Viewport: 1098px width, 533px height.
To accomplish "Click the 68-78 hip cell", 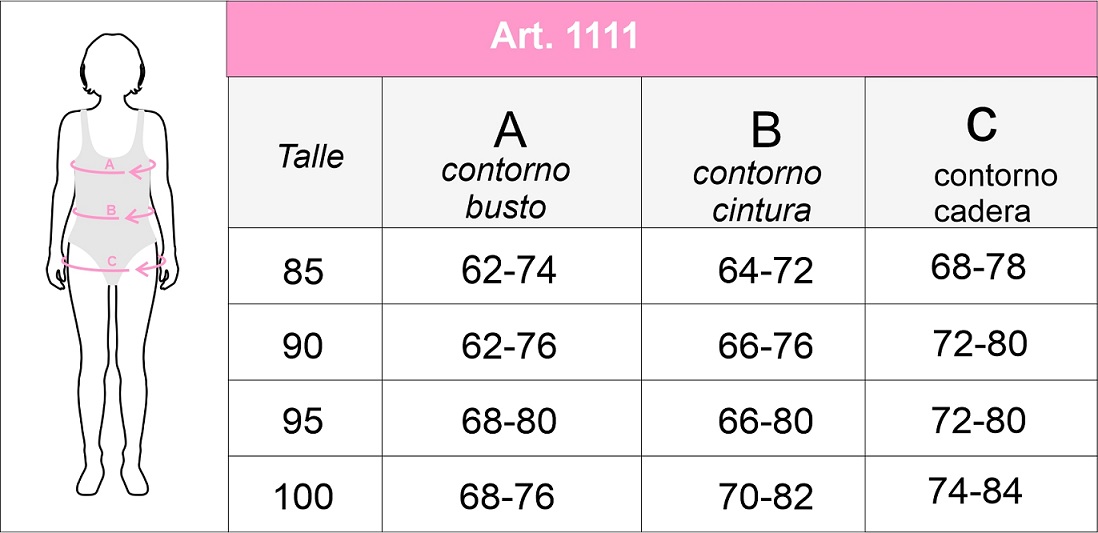I will point(978,268).
